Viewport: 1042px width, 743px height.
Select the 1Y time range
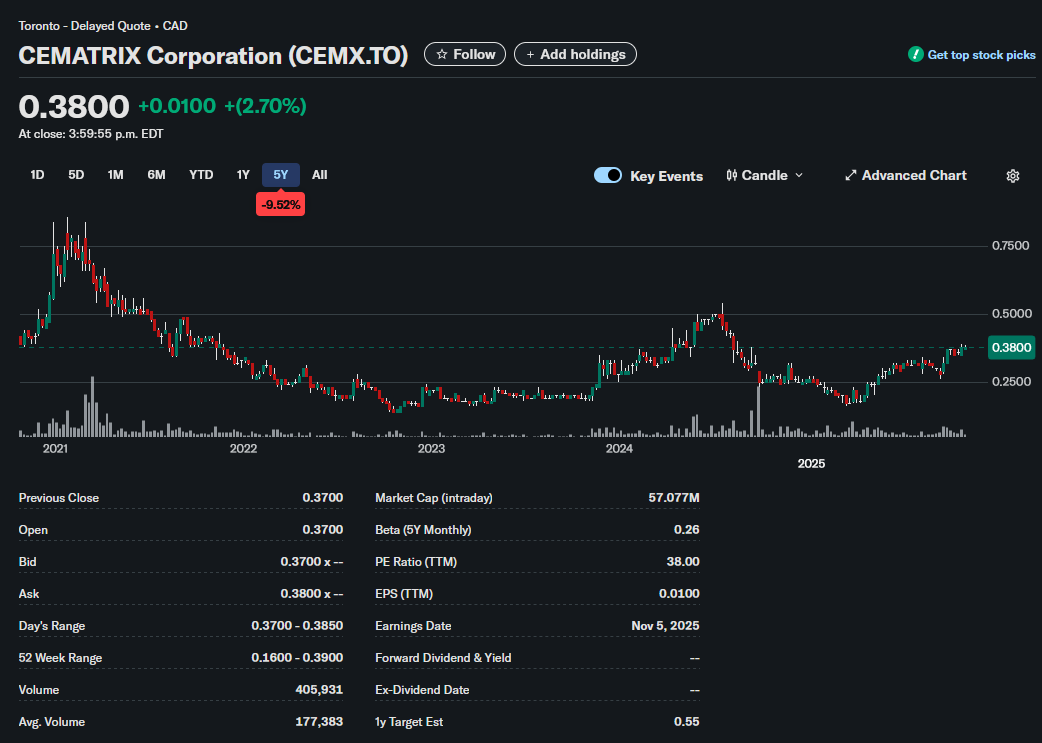coord(243,175)
